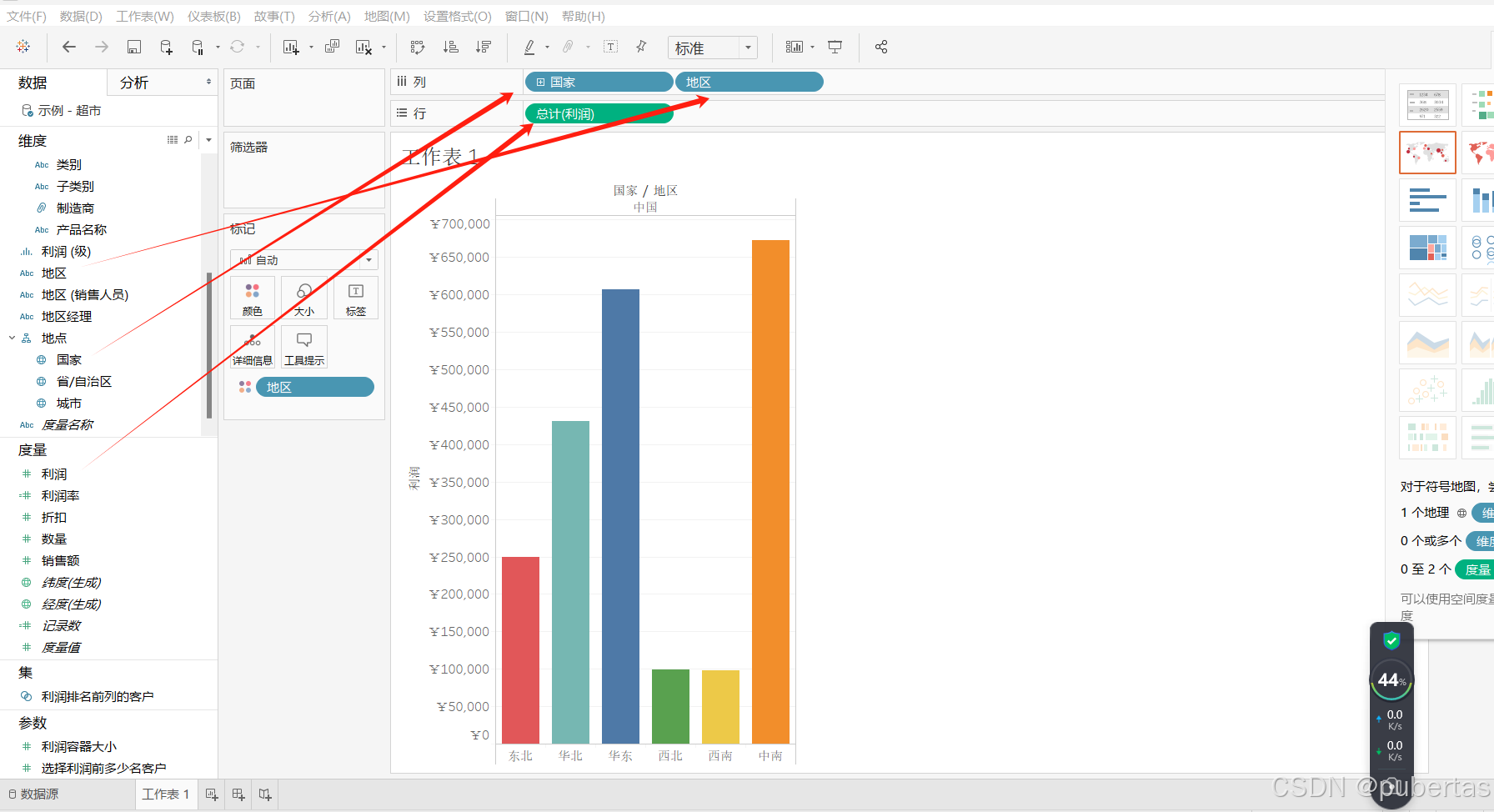Open the 分析 tab dropdown arrow
Image resolution: width=1494 pixels, height=812 pixels.
click(x=208, y=82)
